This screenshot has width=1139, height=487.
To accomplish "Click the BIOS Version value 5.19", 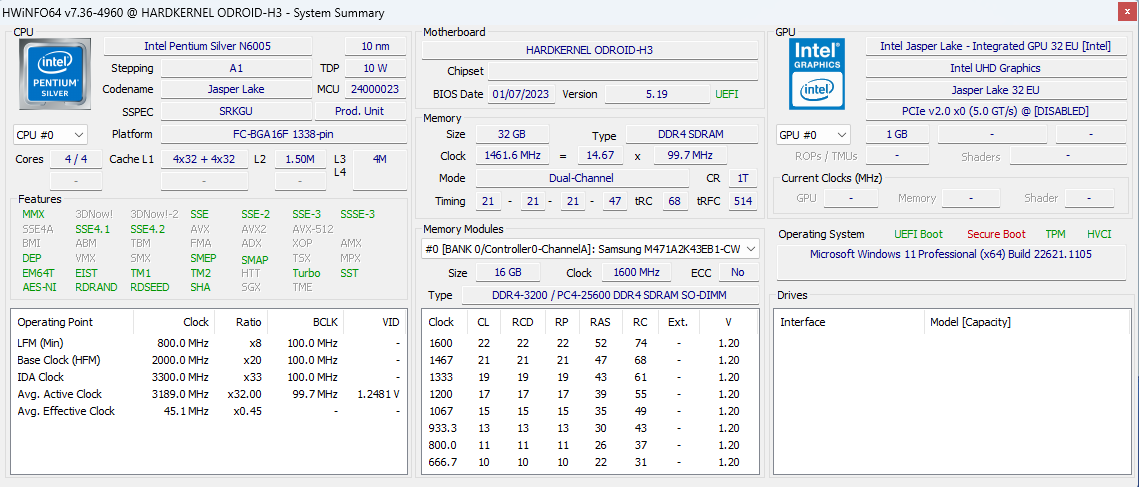I will click(x=657, y=94).
